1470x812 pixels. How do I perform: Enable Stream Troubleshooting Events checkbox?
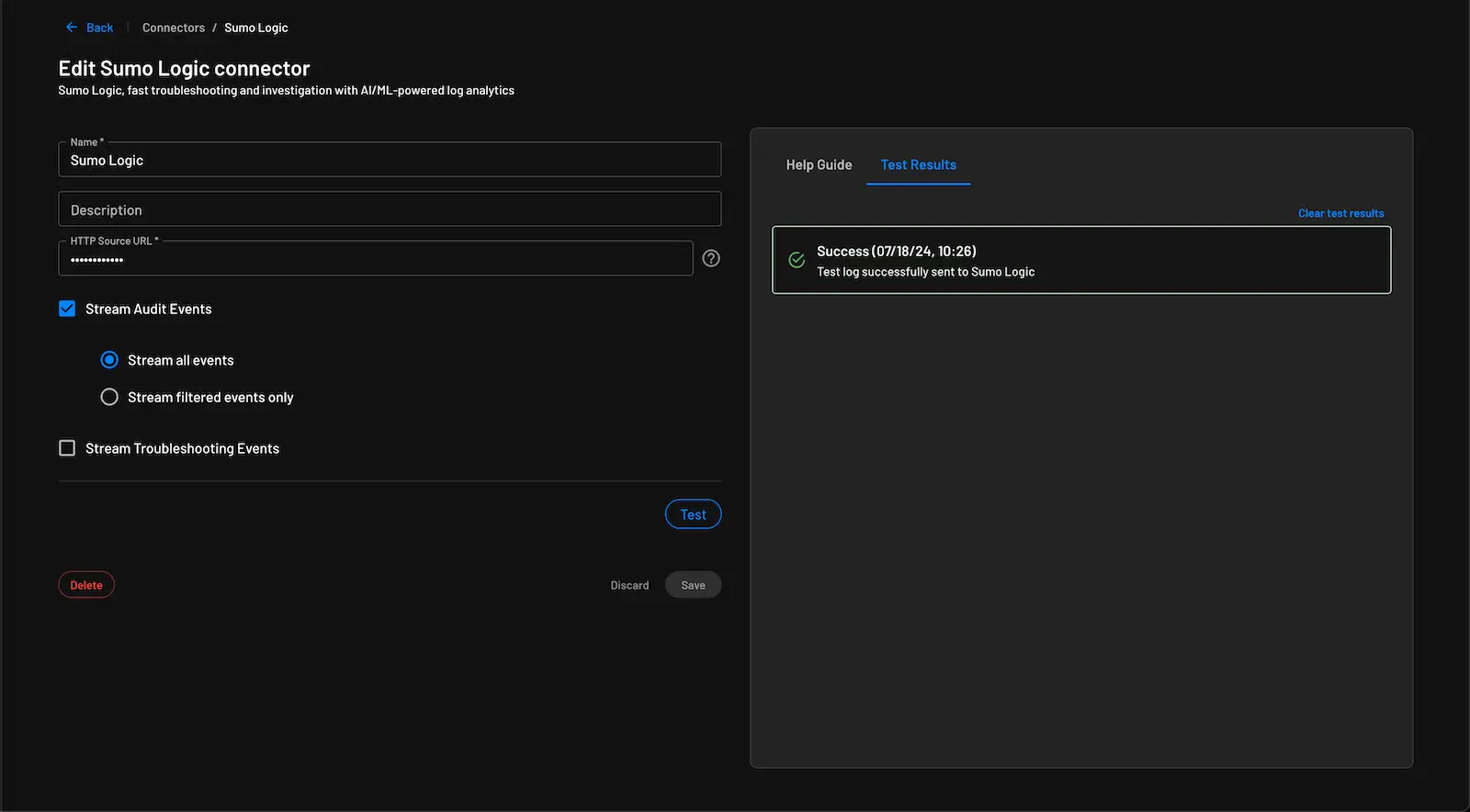67,448
